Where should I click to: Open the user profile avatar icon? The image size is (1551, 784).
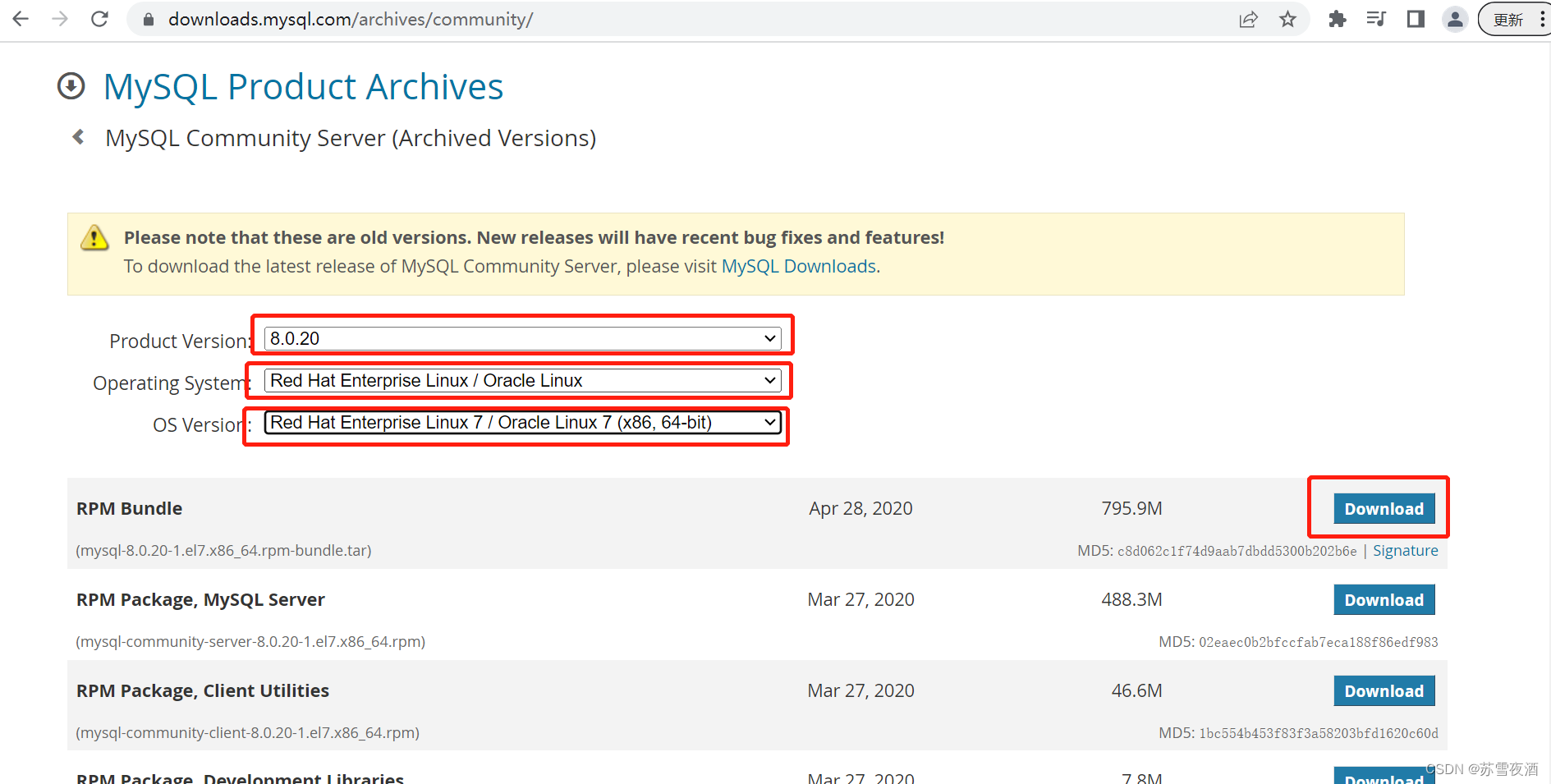1455,20
